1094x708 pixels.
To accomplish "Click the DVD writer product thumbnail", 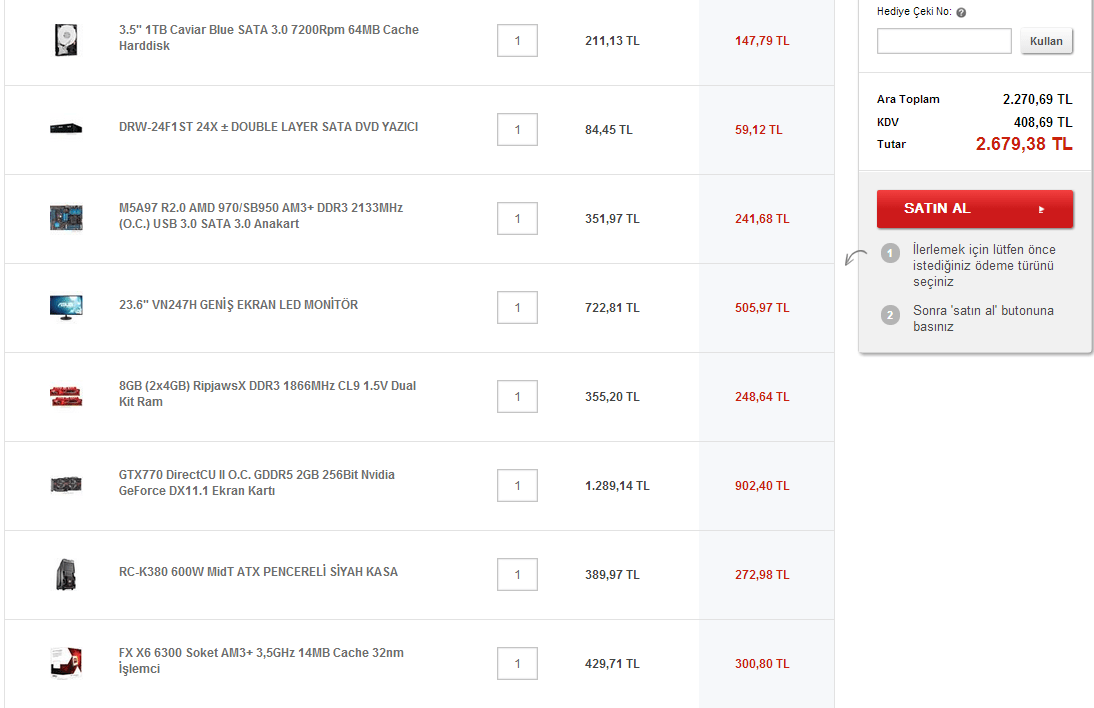I will pos(66,128).
